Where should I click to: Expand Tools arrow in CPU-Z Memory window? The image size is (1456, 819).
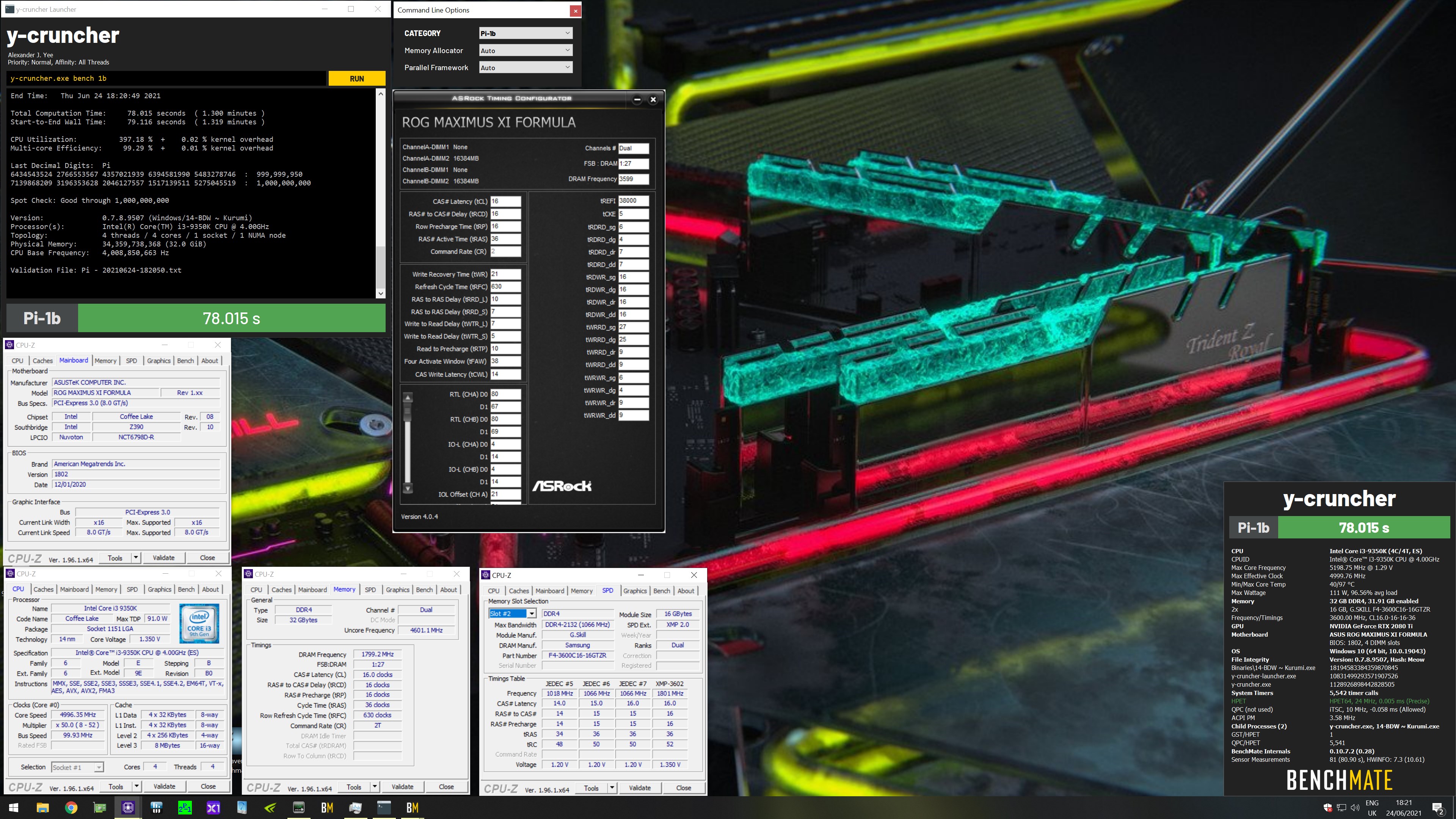tap(374, 787)
